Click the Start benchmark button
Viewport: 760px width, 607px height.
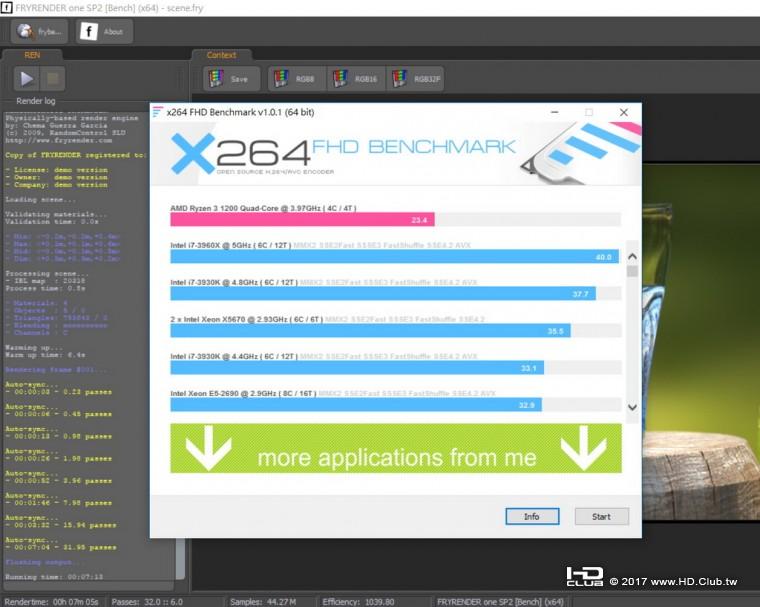[601, 516]
